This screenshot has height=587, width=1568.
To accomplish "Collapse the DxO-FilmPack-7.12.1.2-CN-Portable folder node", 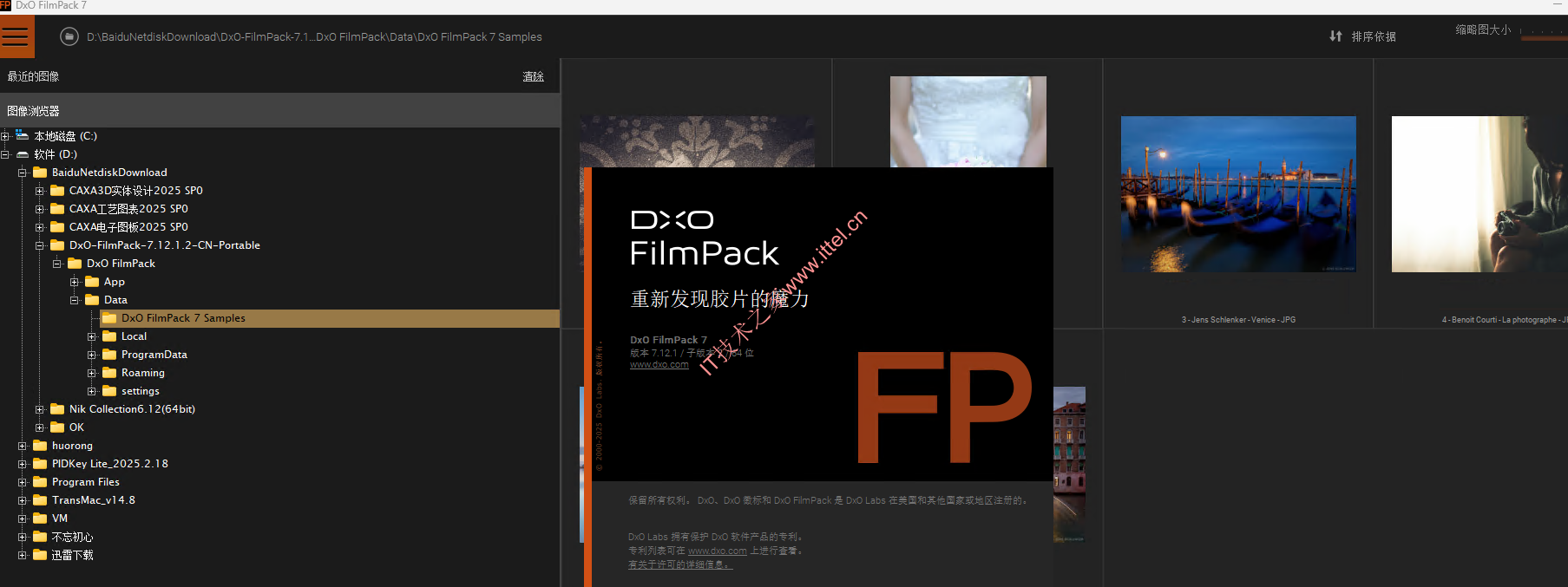I will coord(40,245).
